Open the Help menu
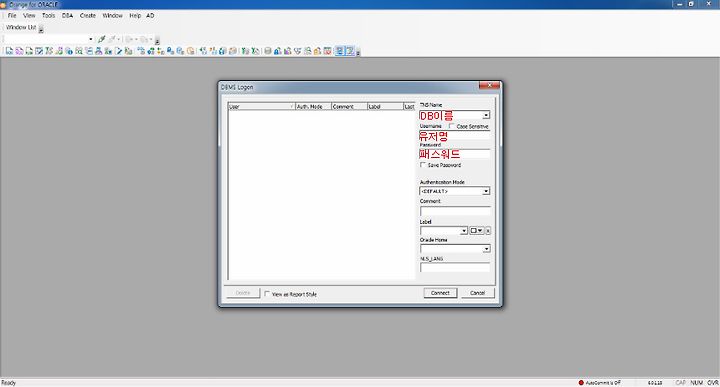Viewport: 720px width, 387px height. point(135,16)
